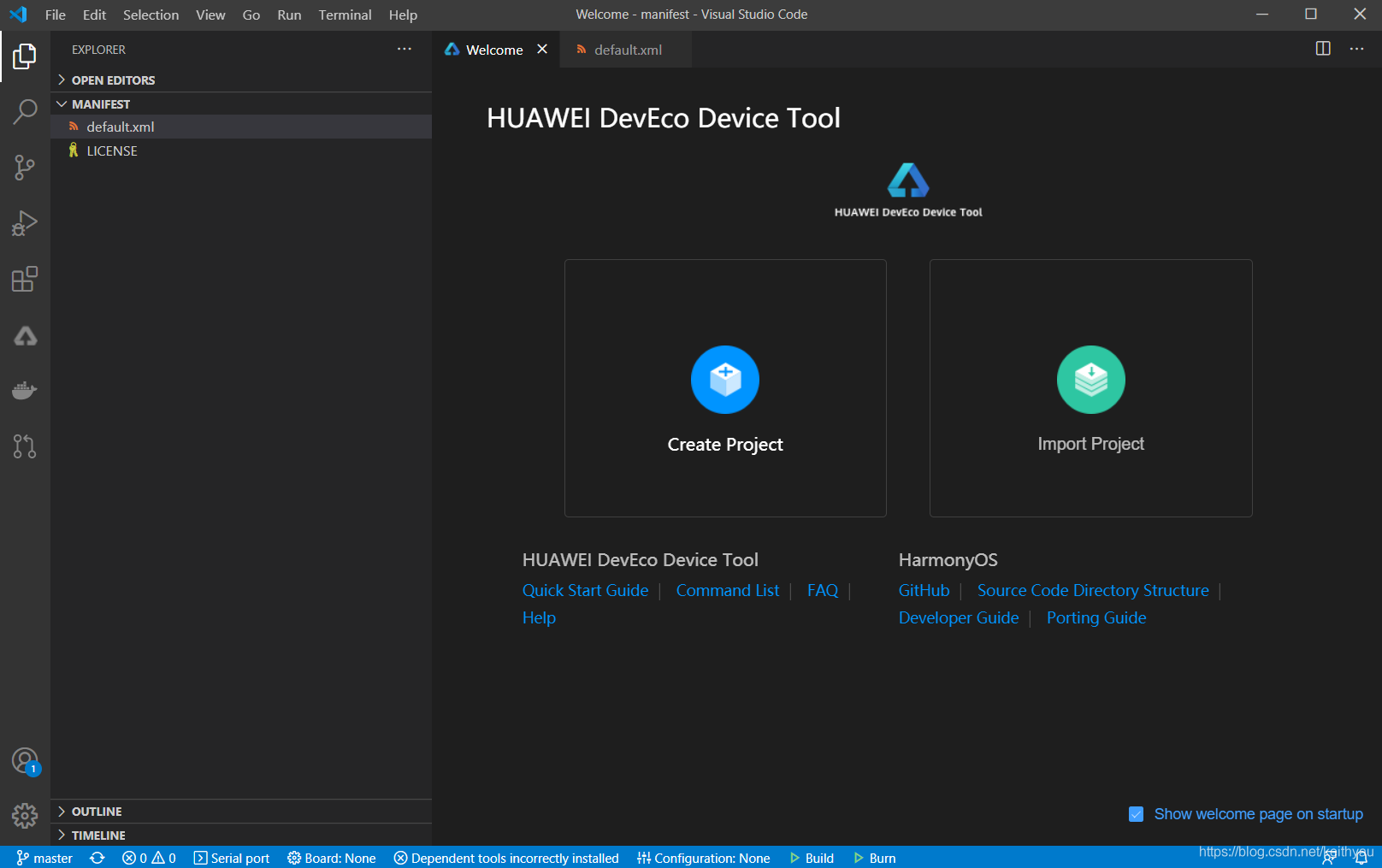Open the FAQ link
Screen dimensions: 1382x868
(823, 590)
